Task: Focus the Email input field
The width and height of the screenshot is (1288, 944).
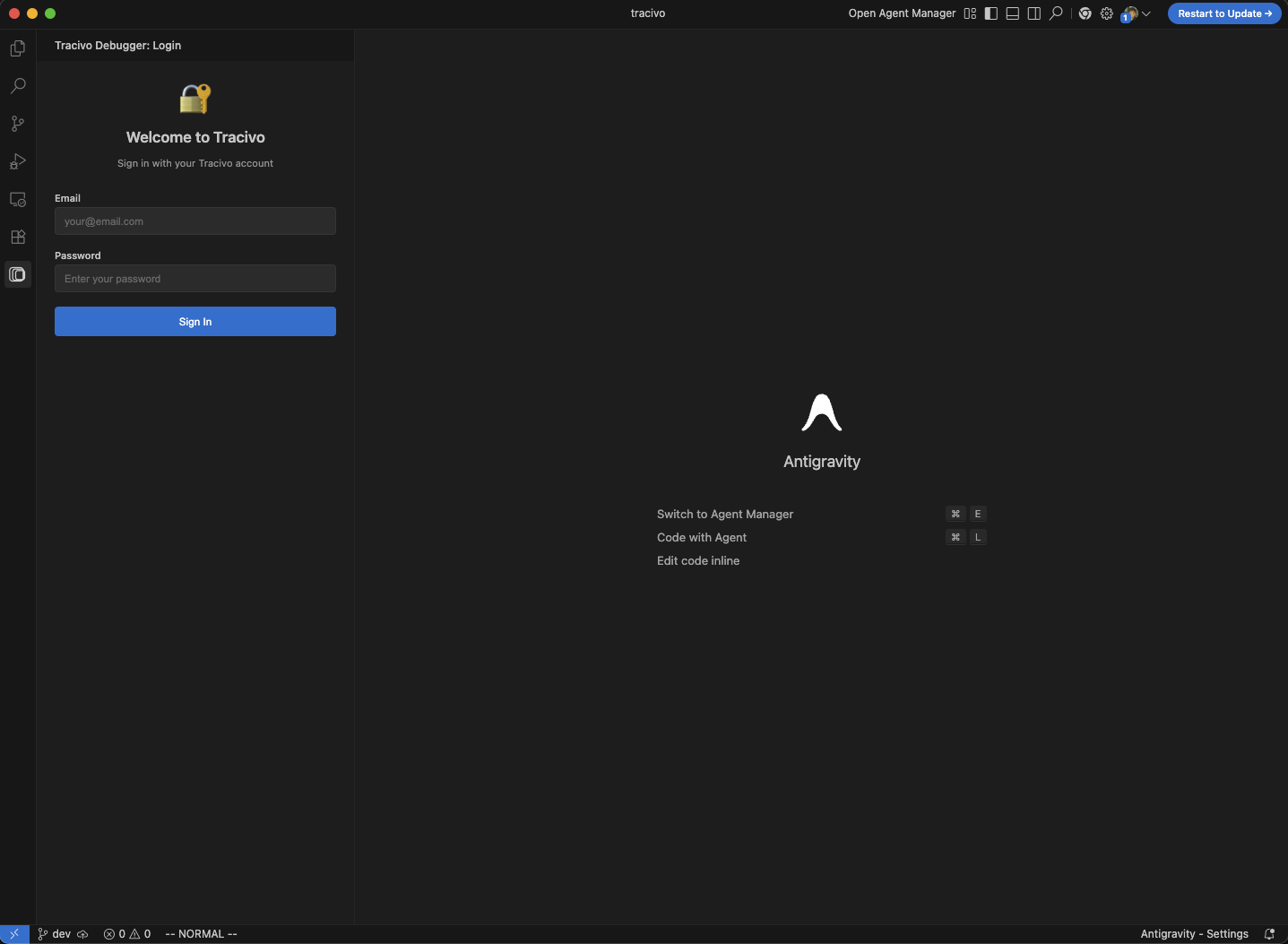Action: pyautogui.click(x=195, y=221)
